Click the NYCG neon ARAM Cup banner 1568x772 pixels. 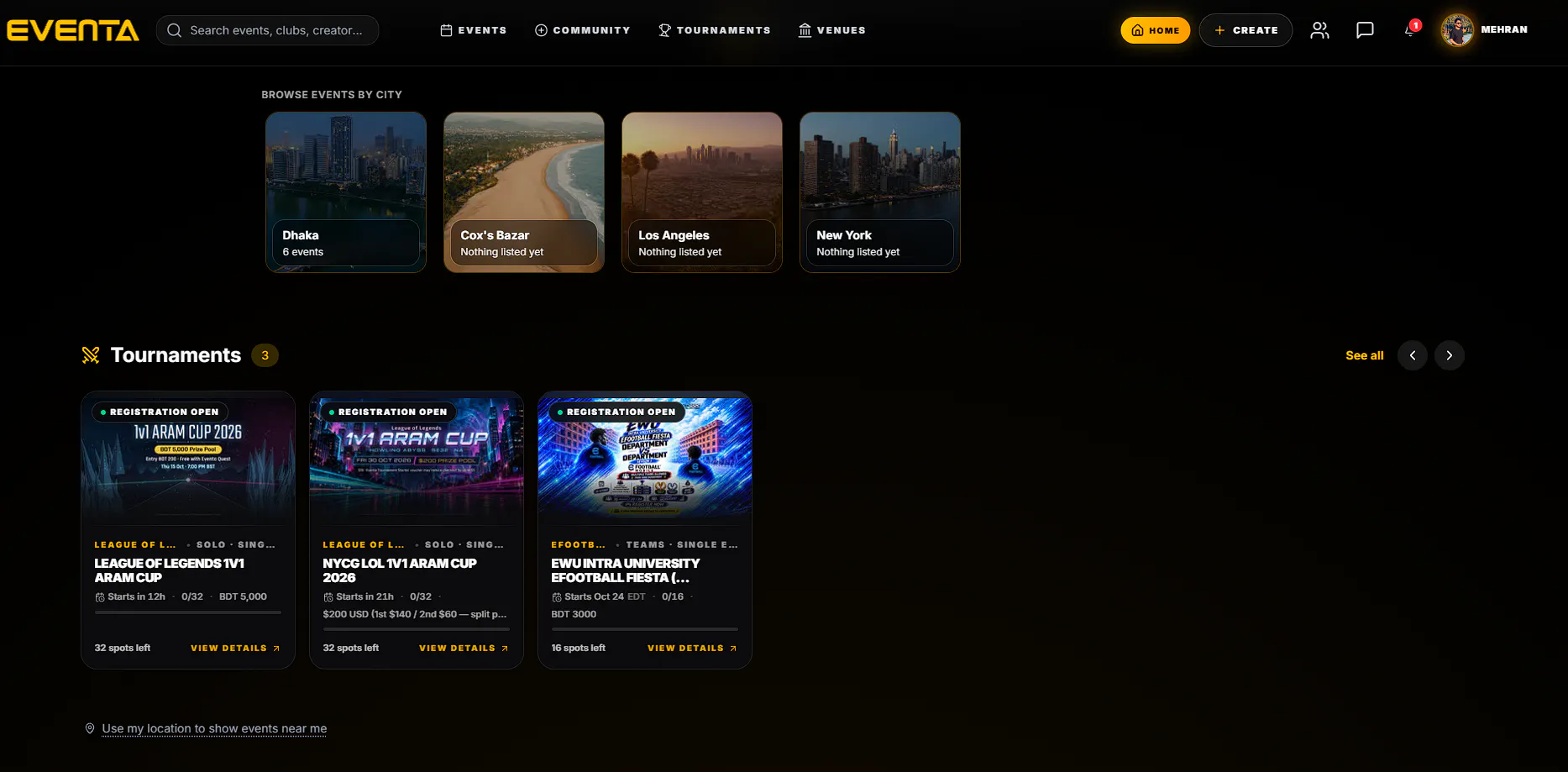[417, 458]
